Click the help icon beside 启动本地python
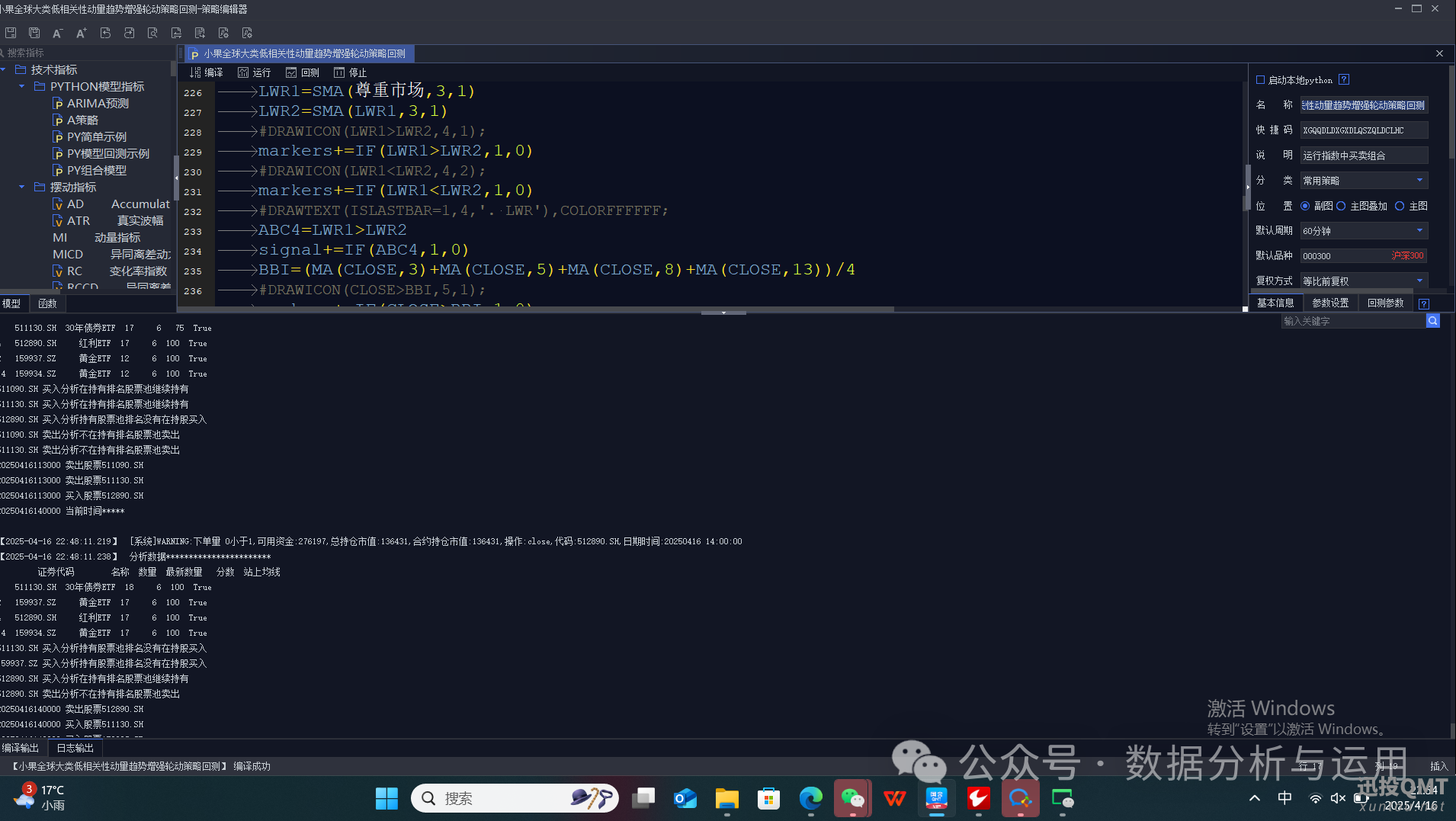Screen dimensions: 1456x821 pos(1344,79)
